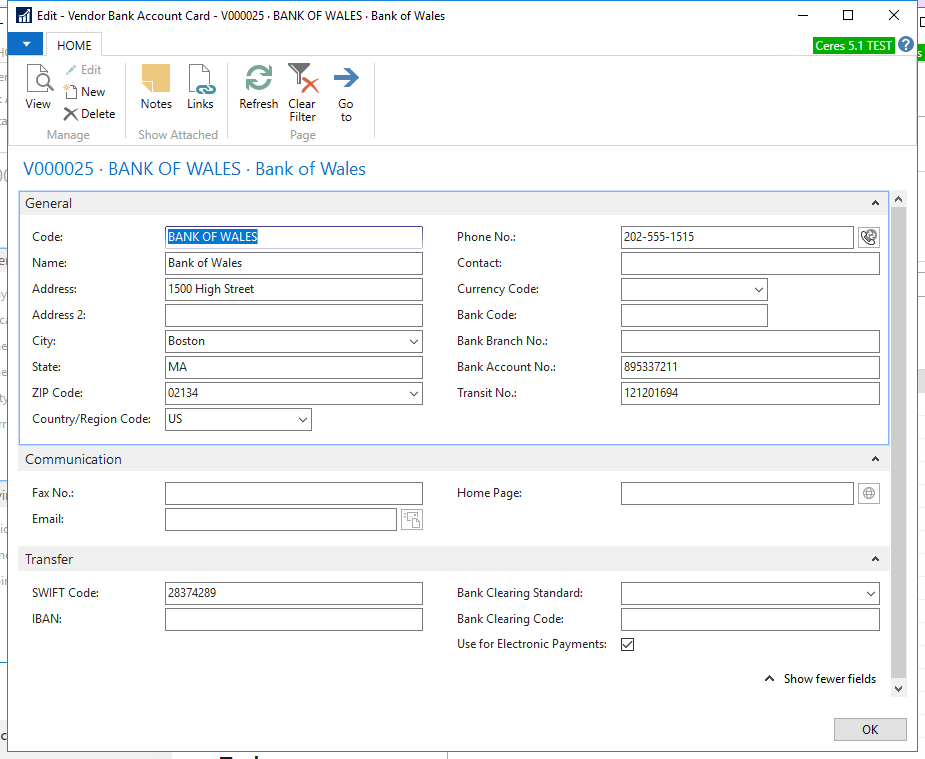Click Show fewer fields link
Viewport: 925px width, 759px height.
click(829, 679)
